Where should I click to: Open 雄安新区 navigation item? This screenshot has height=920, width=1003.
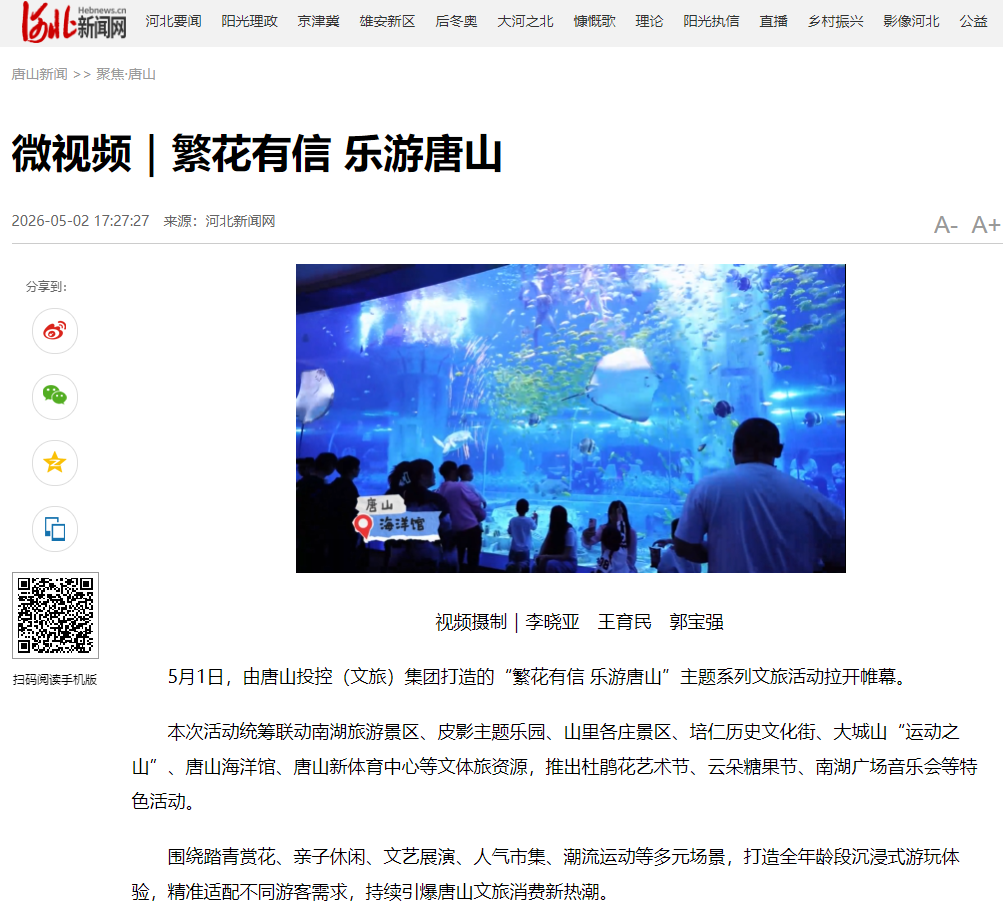(387, 22)
